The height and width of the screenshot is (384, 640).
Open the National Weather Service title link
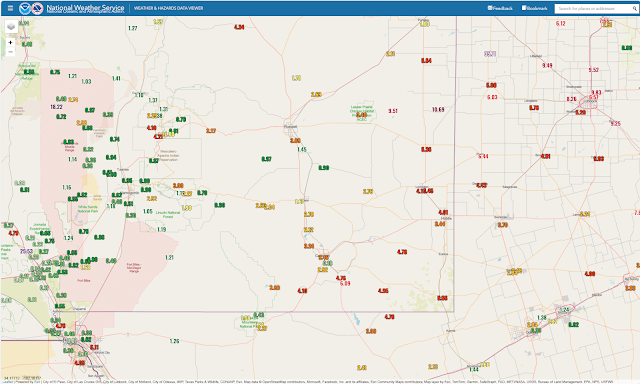click(x=85, y=7)
